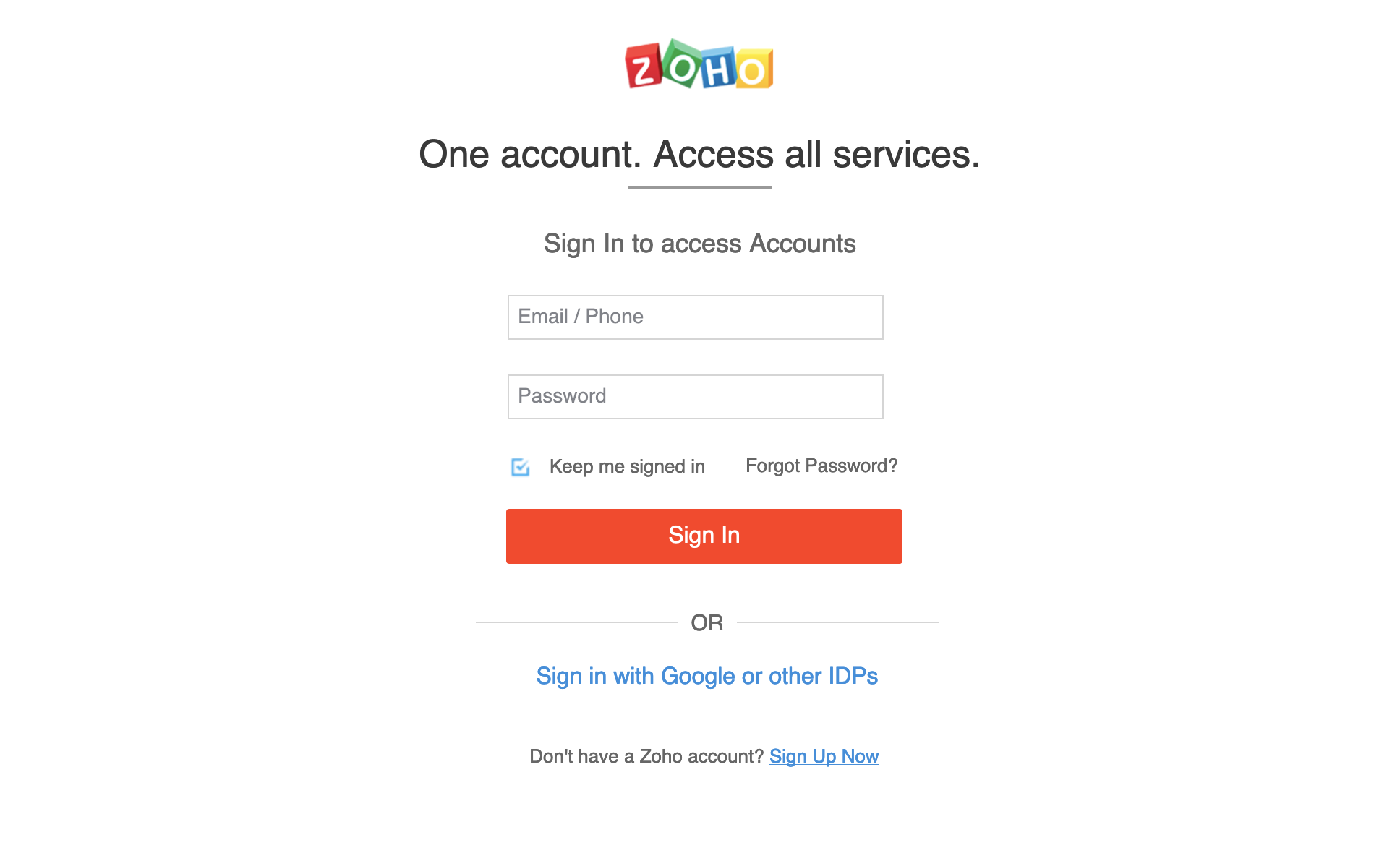1400x866 pixels.
Task: Sign in with Google or other IDPs
Action: coord(707,676)
